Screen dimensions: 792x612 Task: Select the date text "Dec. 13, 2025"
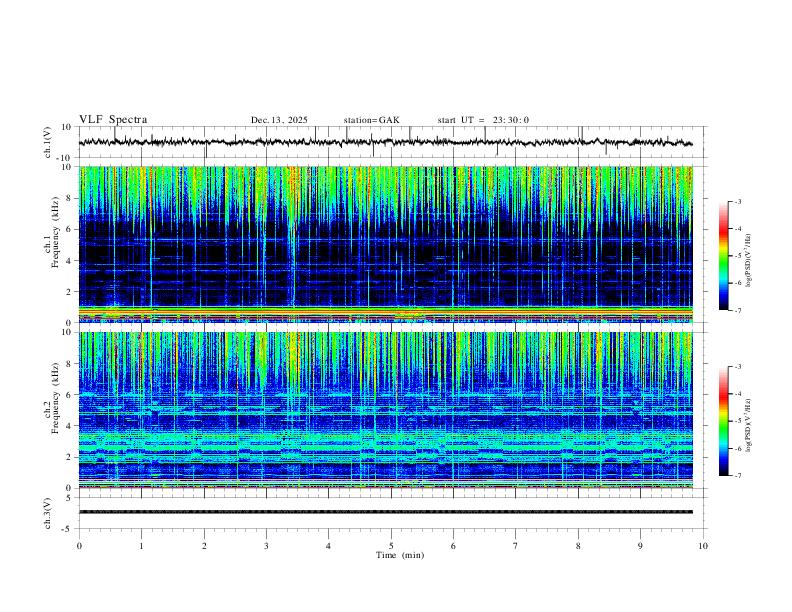[x=279, y=120]
